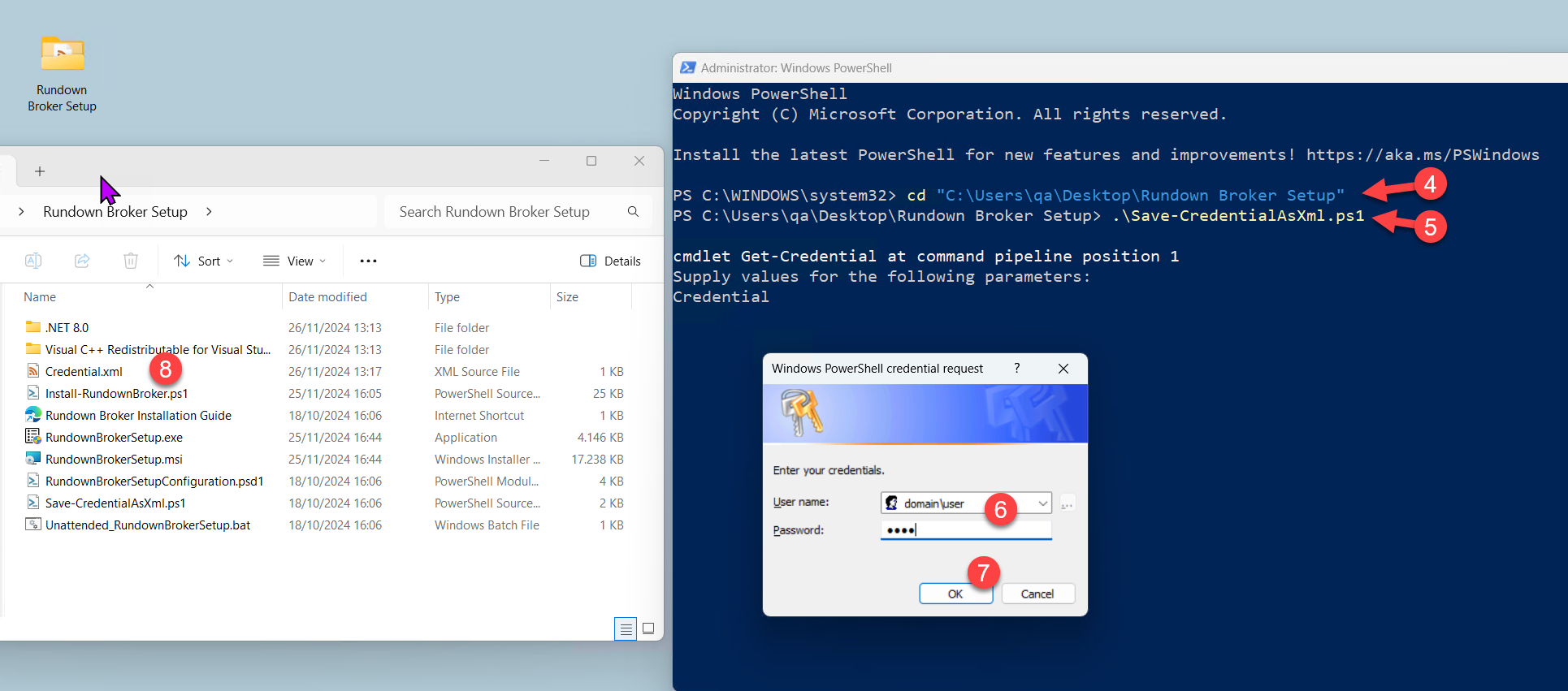Image resolution: width=1568 pixels, height=691 pixels.
Task: Click the Date modified column header
Action: (327, 297)
